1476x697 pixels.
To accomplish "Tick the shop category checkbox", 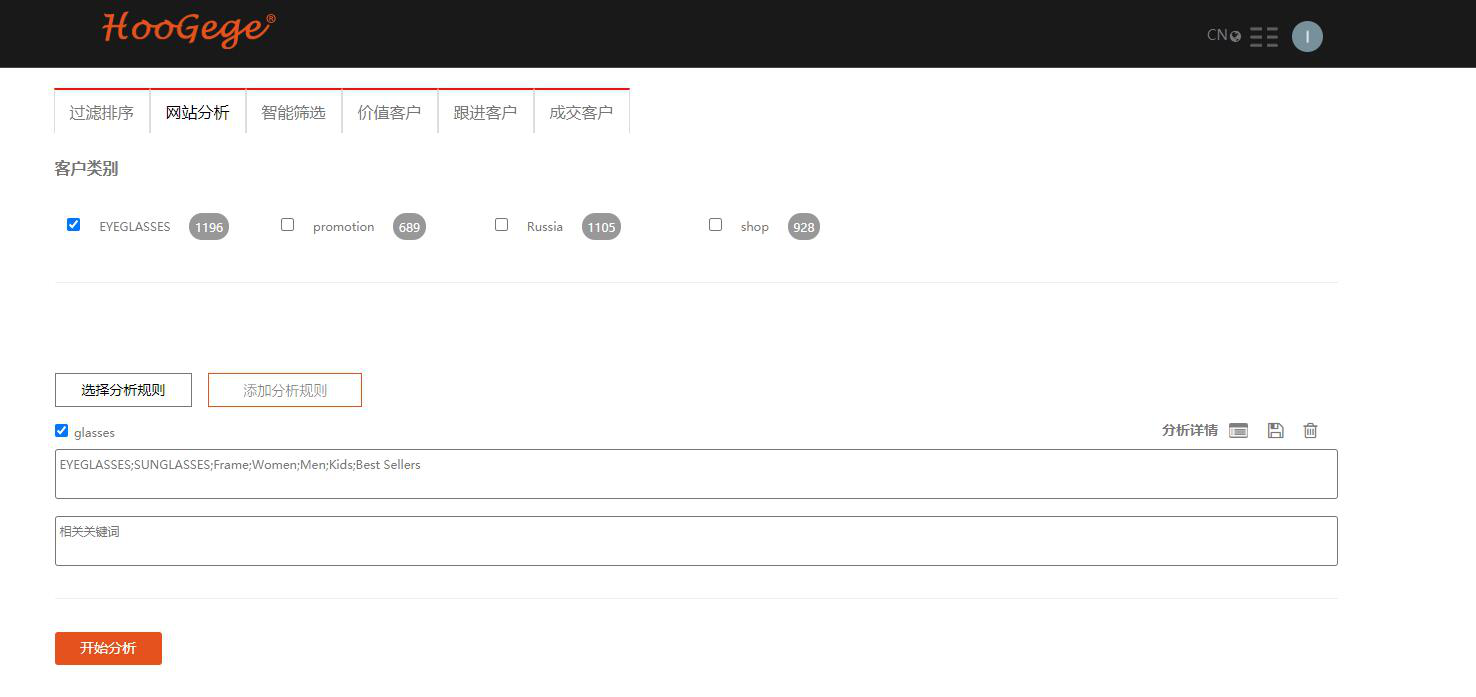I will [716, 225].
